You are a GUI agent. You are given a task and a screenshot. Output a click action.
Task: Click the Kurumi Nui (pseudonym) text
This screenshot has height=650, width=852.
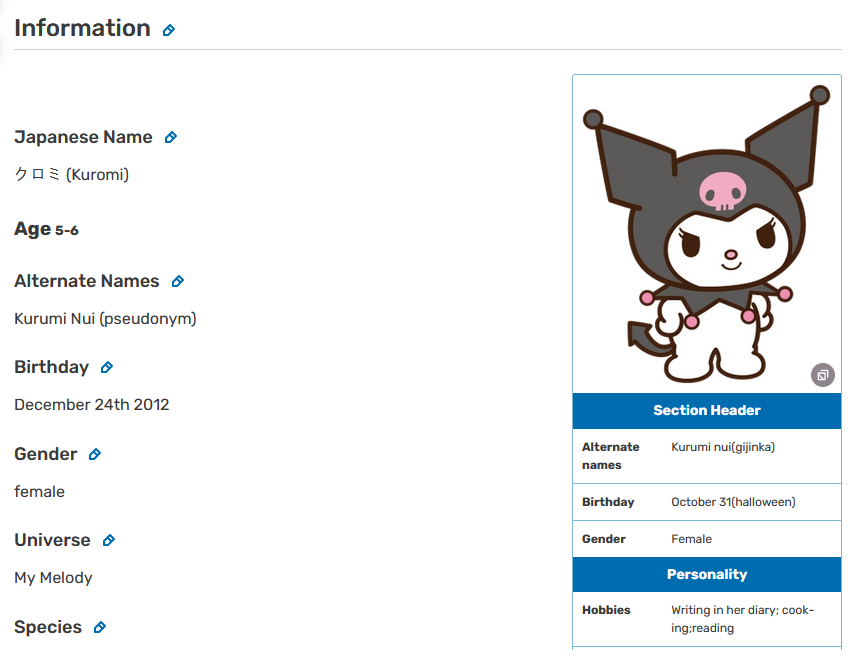[x=105, y=319]
